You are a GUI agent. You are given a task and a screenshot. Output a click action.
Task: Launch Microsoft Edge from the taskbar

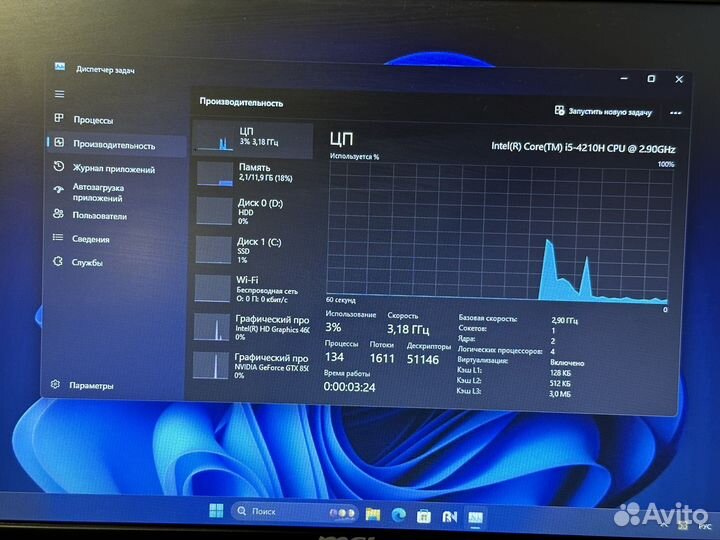[x=399, y=515]
